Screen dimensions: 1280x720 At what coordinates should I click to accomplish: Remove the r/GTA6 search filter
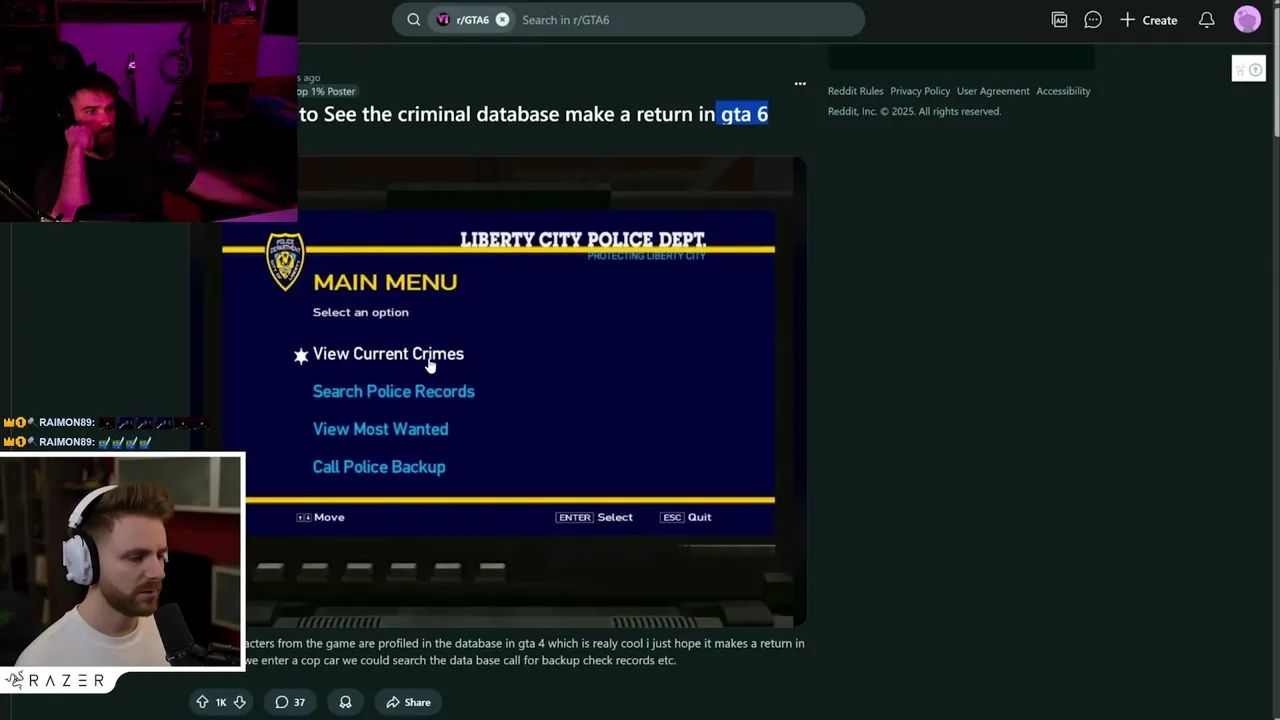pos(502,20)
